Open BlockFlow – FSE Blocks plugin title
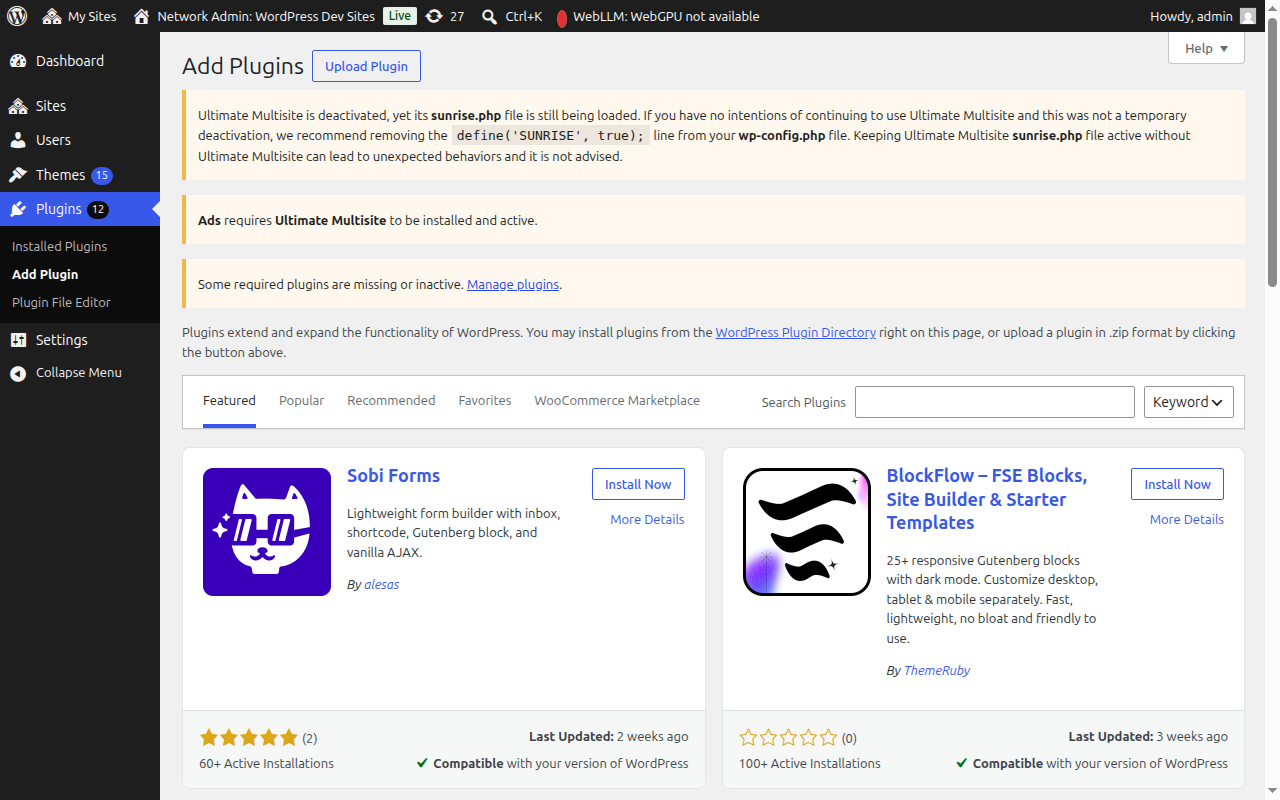1280x800 pixels. (987, 499)
